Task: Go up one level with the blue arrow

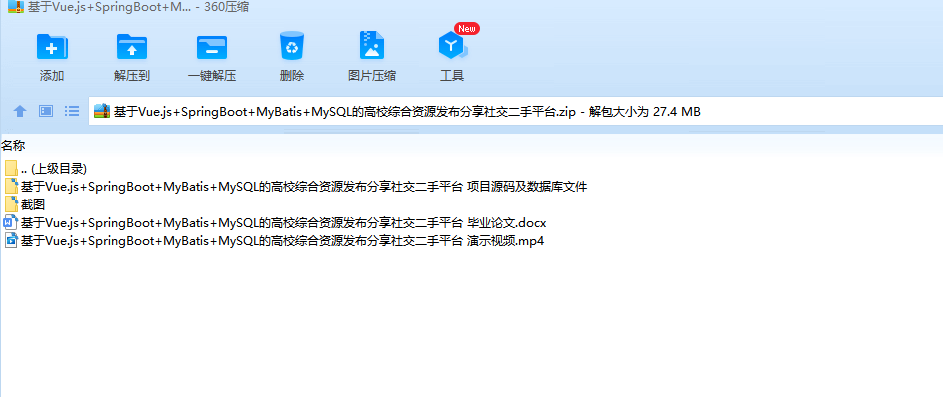Action: (20, 111)
